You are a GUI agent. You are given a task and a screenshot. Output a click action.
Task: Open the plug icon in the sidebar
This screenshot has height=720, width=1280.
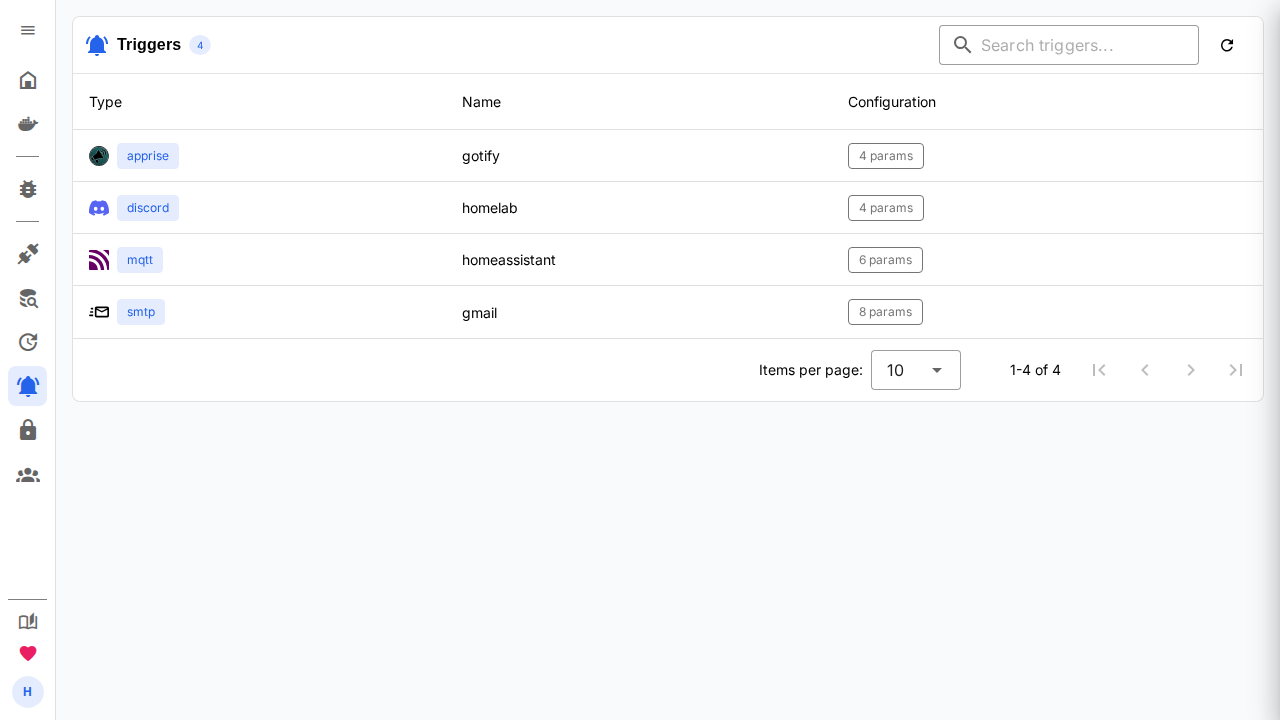point(28,254)
